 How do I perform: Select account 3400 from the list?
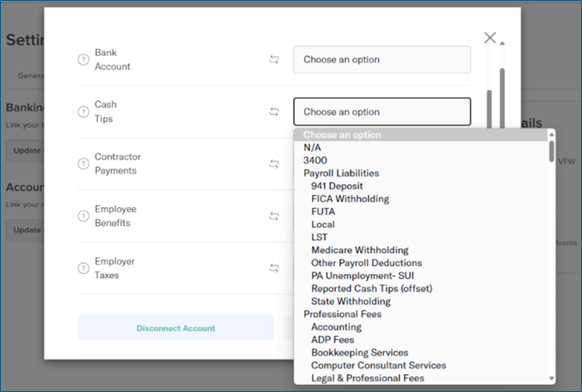point(421,160)
